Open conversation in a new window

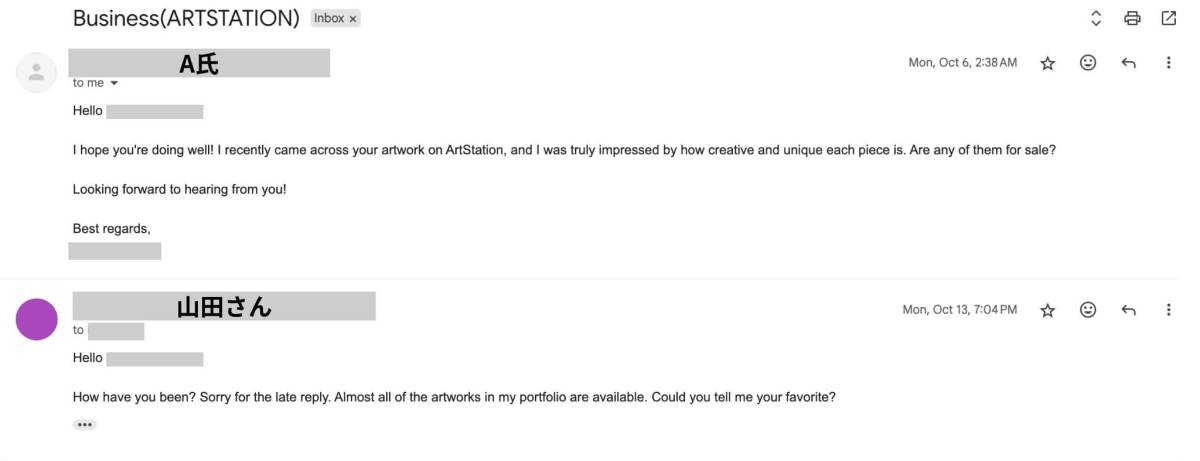pos(1168,18)
